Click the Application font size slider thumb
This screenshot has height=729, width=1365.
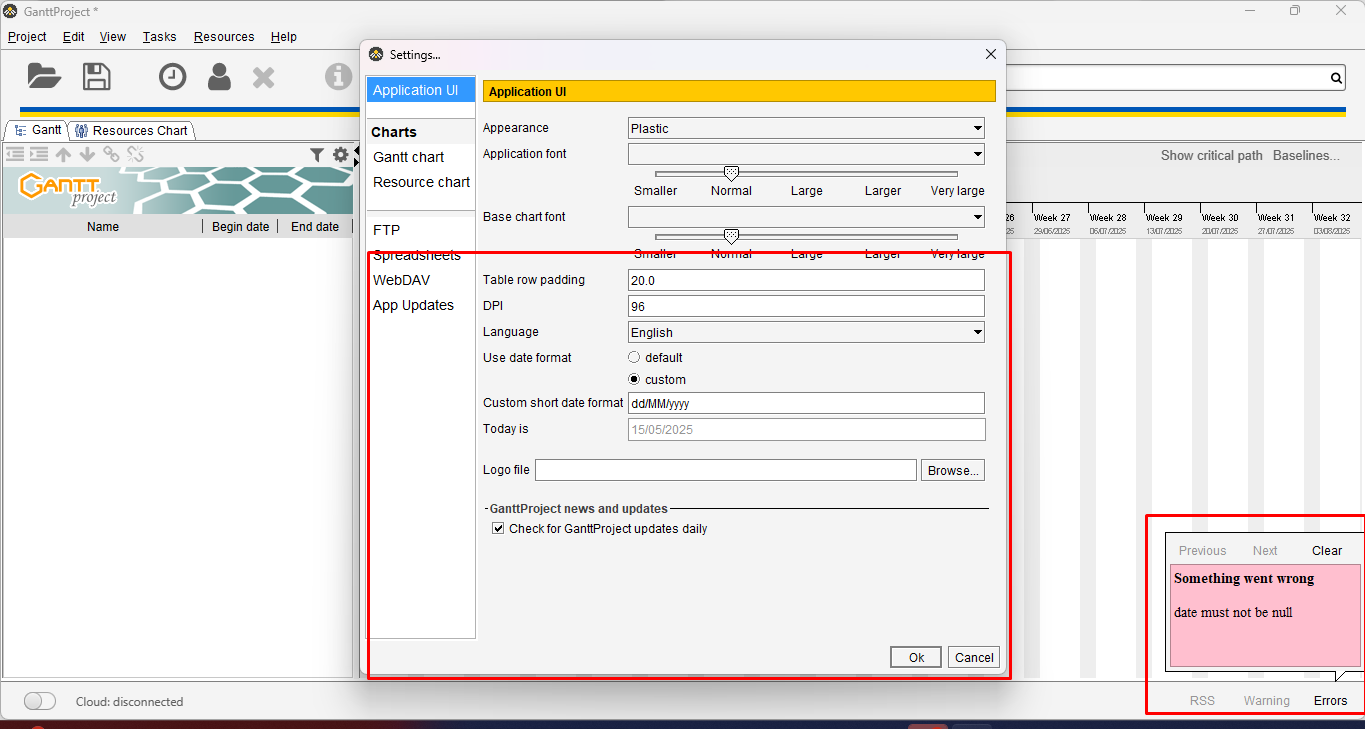(x=731, y=174)
